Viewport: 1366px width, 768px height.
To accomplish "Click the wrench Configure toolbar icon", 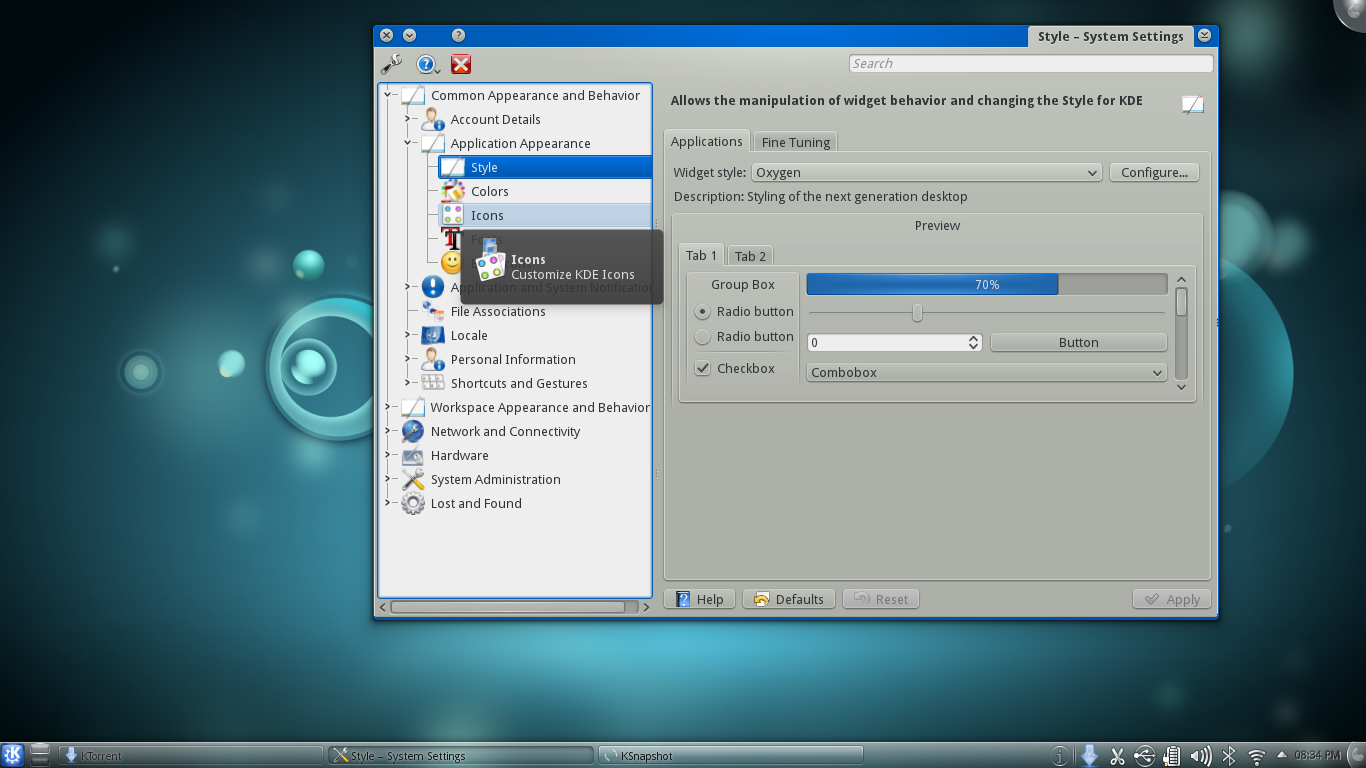I will pos(391,64).
